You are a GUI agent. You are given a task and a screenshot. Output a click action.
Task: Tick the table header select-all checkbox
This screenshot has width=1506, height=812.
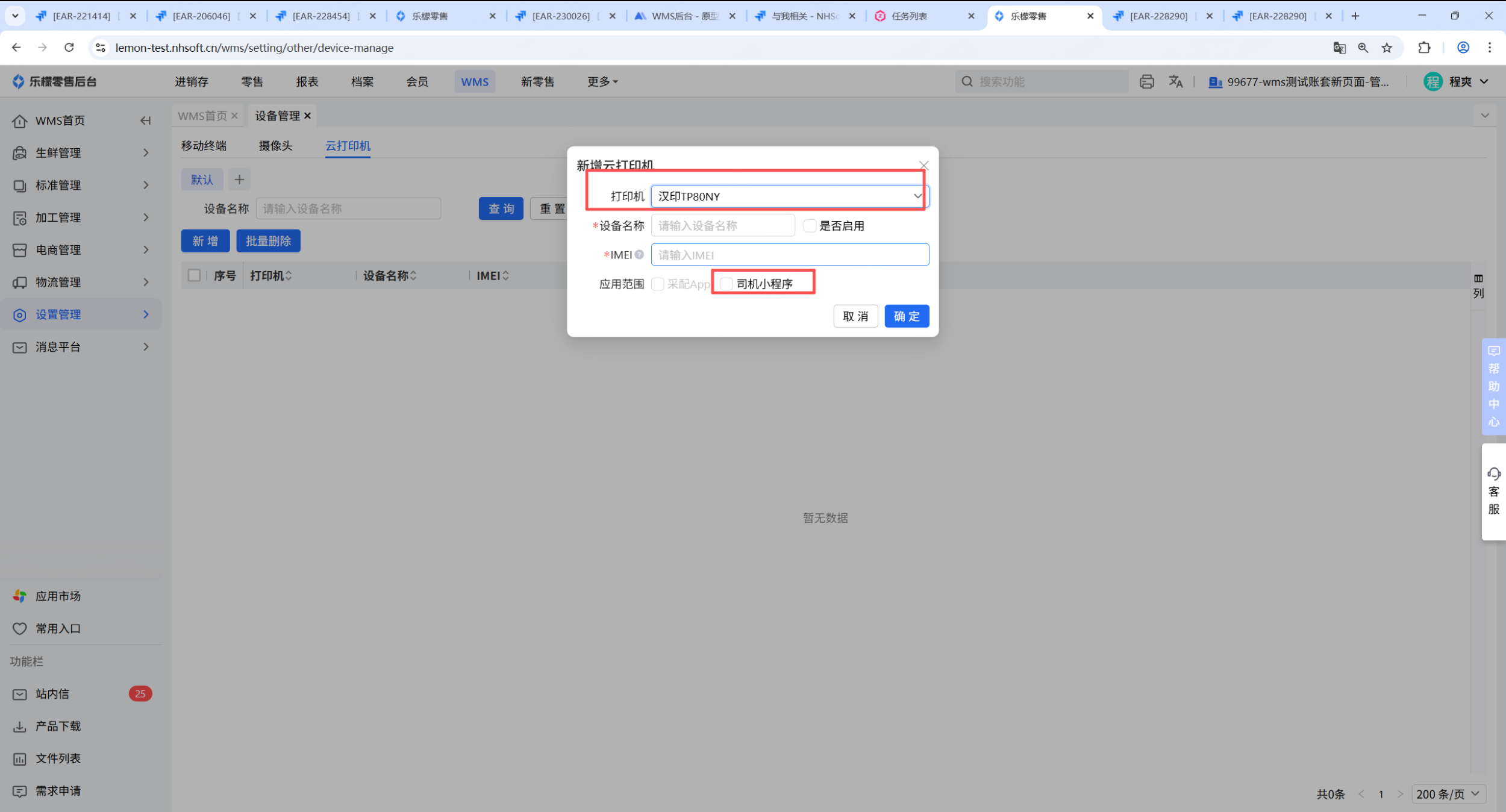coord(194,275)
